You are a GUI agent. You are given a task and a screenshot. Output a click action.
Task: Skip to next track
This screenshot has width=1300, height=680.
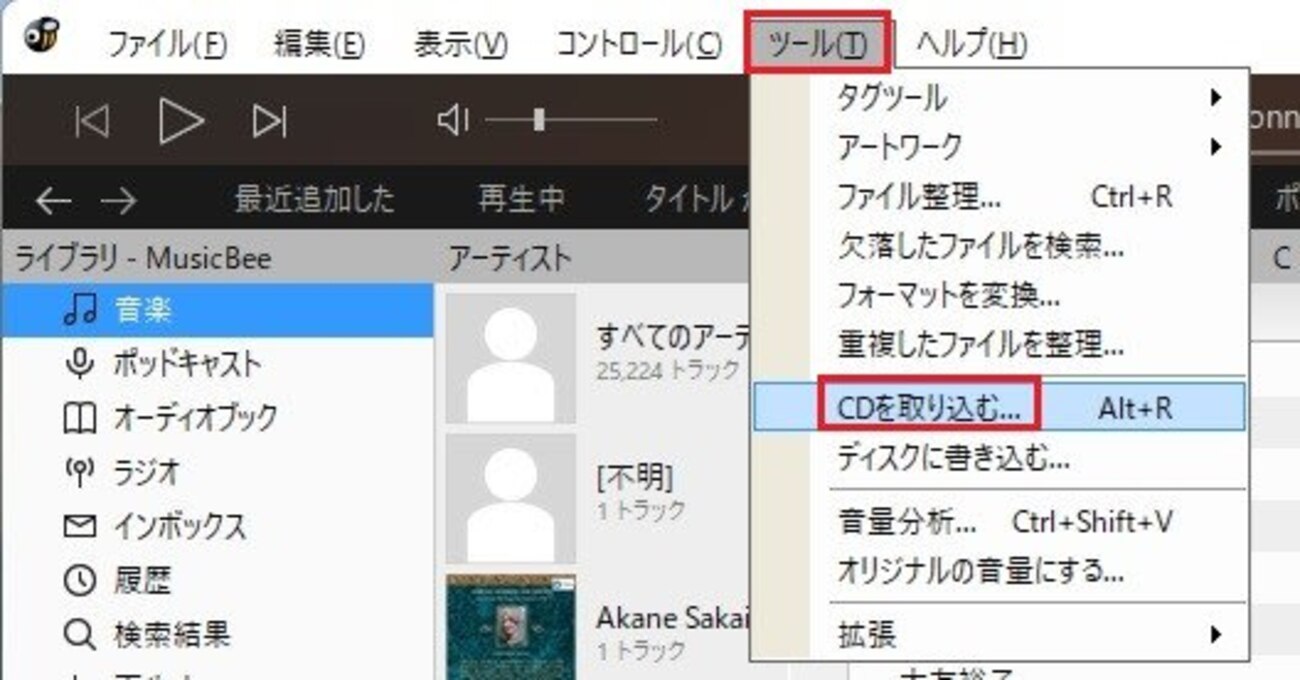coord(269,122)
